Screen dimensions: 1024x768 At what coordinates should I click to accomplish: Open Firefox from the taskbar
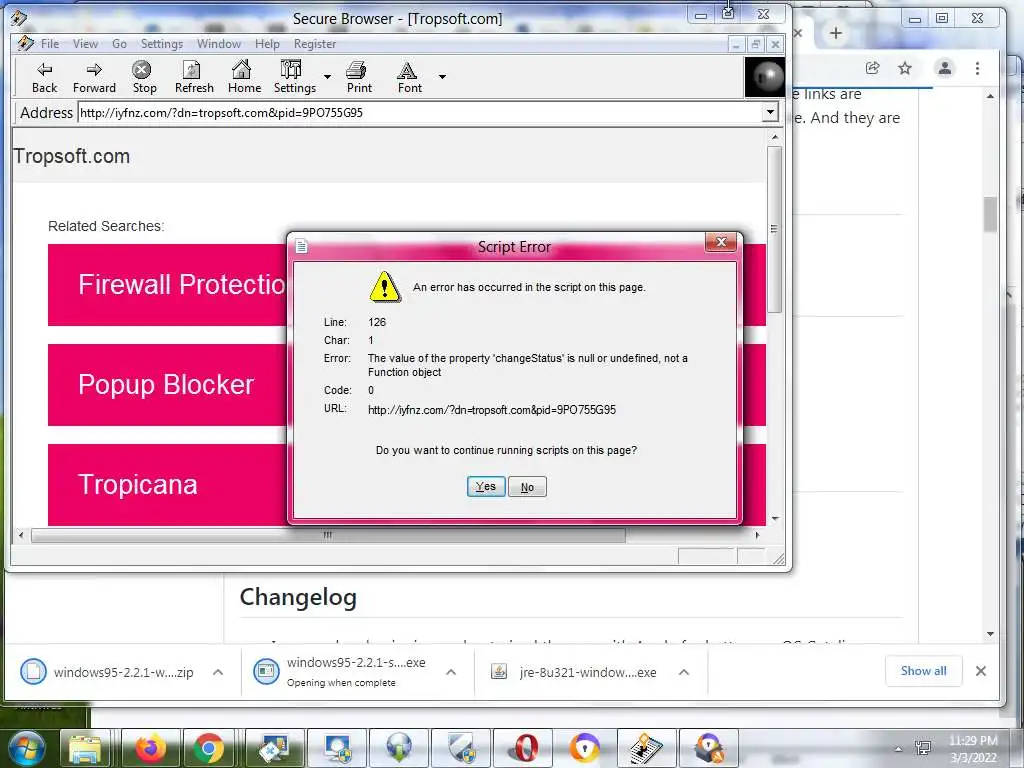(150, 748)
